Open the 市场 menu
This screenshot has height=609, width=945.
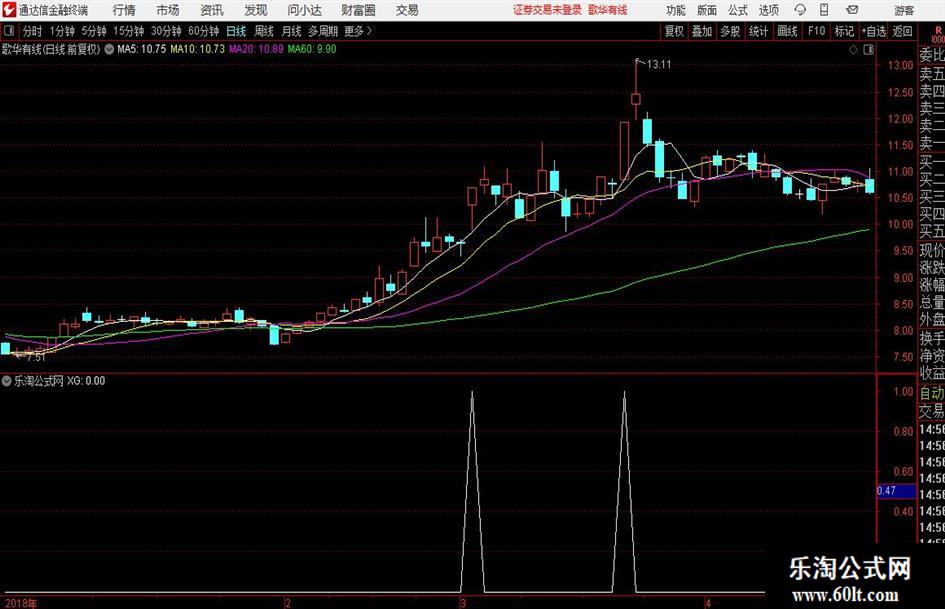pos(168,10)
